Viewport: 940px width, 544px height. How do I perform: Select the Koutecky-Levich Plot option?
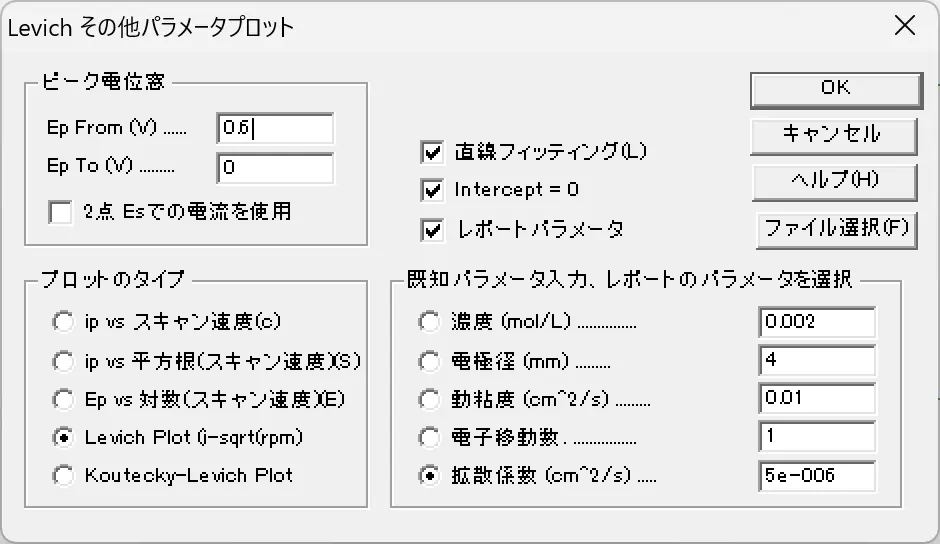[x=64, y=476]
